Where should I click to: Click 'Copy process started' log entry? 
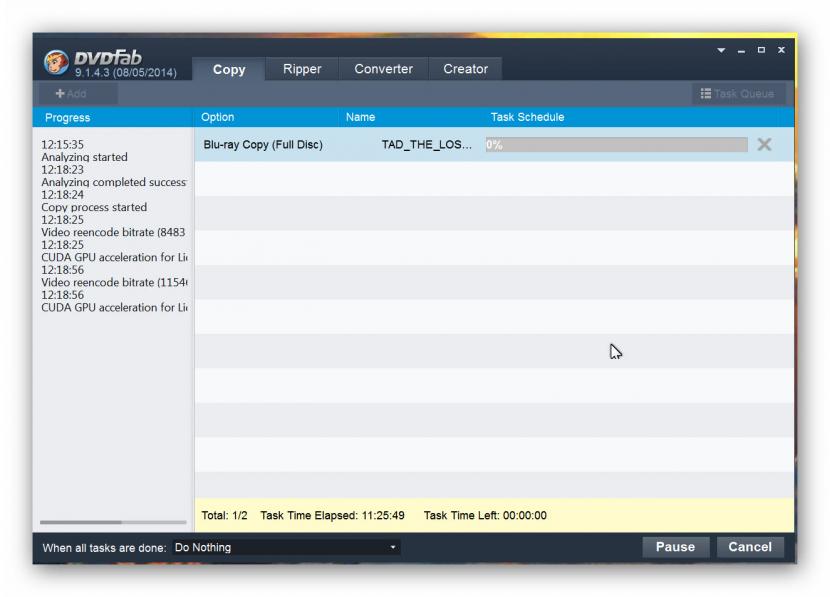(x=94, y=207)
